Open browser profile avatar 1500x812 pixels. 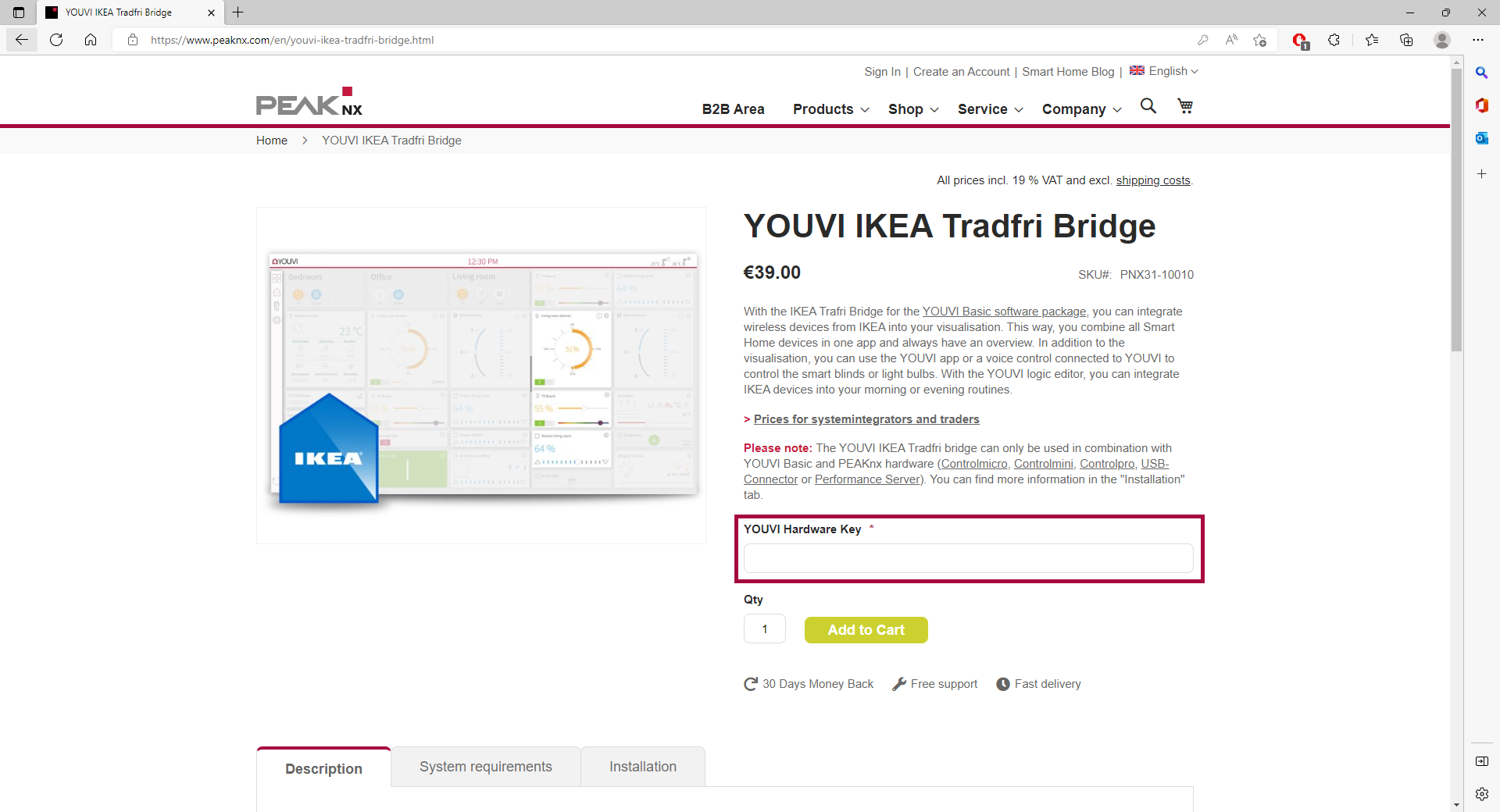1442,40
